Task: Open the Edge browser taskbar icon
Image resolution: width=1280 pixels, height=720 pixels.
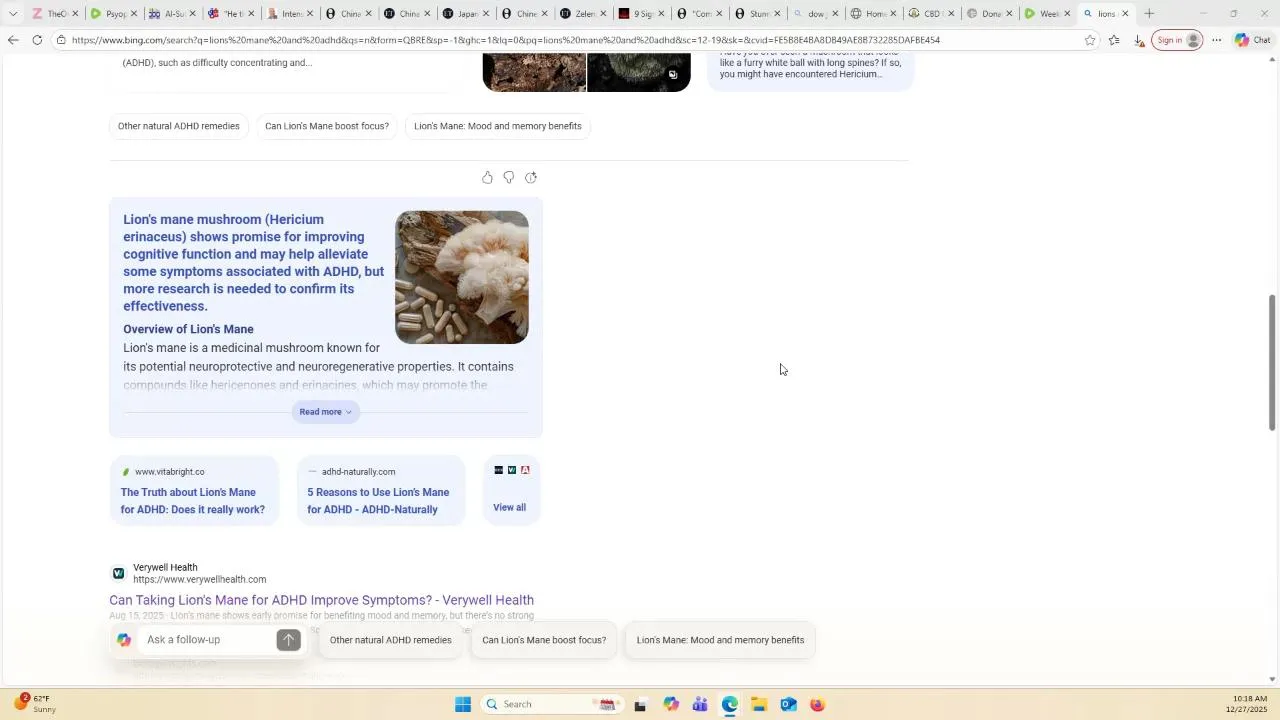Action: point(730,704)
